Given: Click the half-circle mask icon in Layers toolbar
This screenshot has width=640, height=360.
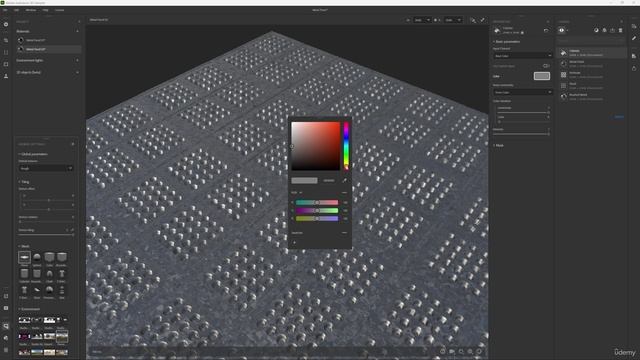Looking at the screenshot, I should [x=596, y=30].
